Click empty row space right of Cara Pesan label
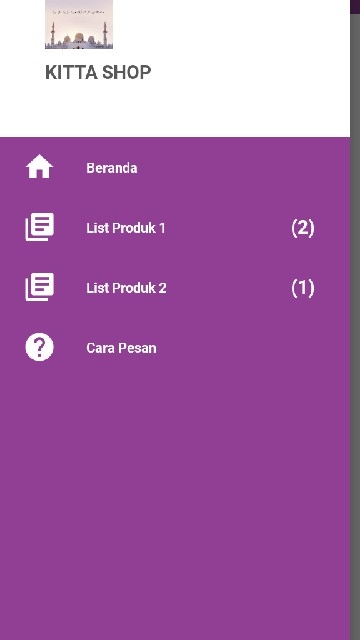The height and width of the screenshot is (640, 360). coord(252,348)
